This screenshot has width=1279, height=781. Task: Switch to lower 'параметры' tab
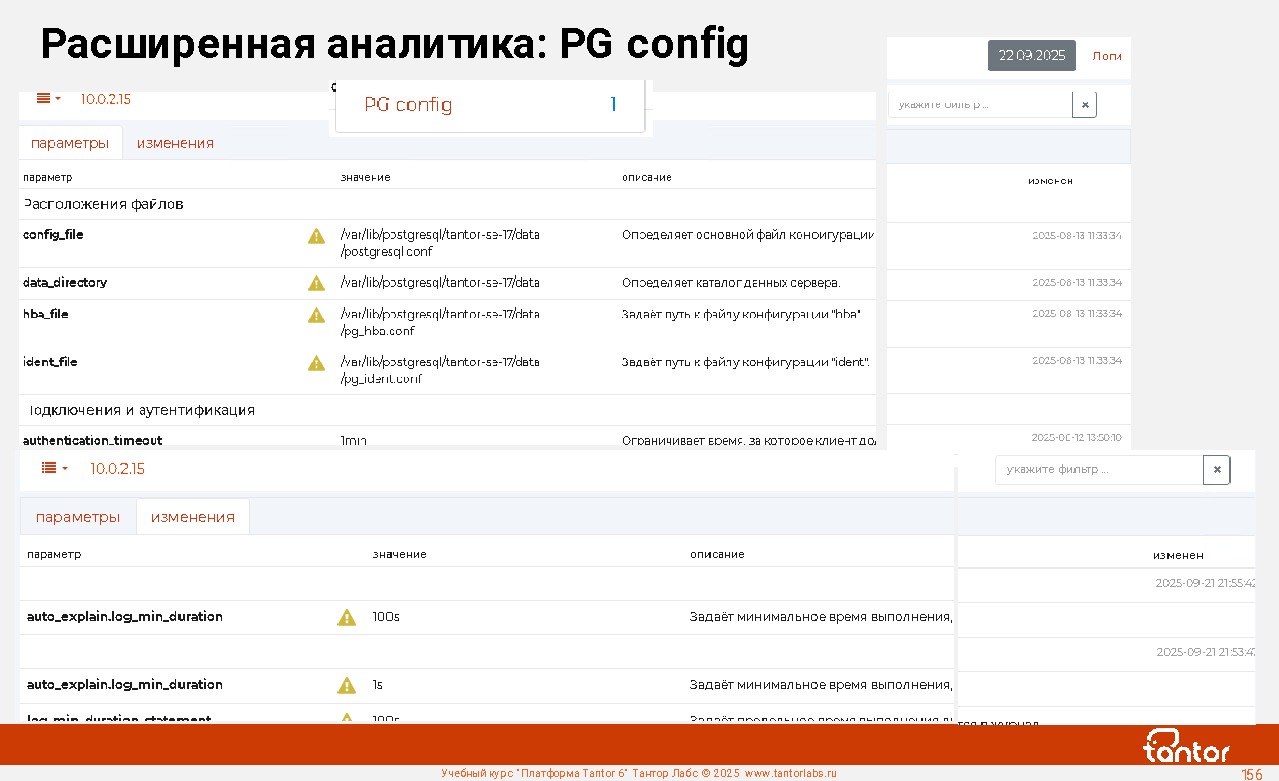(x=78, y=517)
